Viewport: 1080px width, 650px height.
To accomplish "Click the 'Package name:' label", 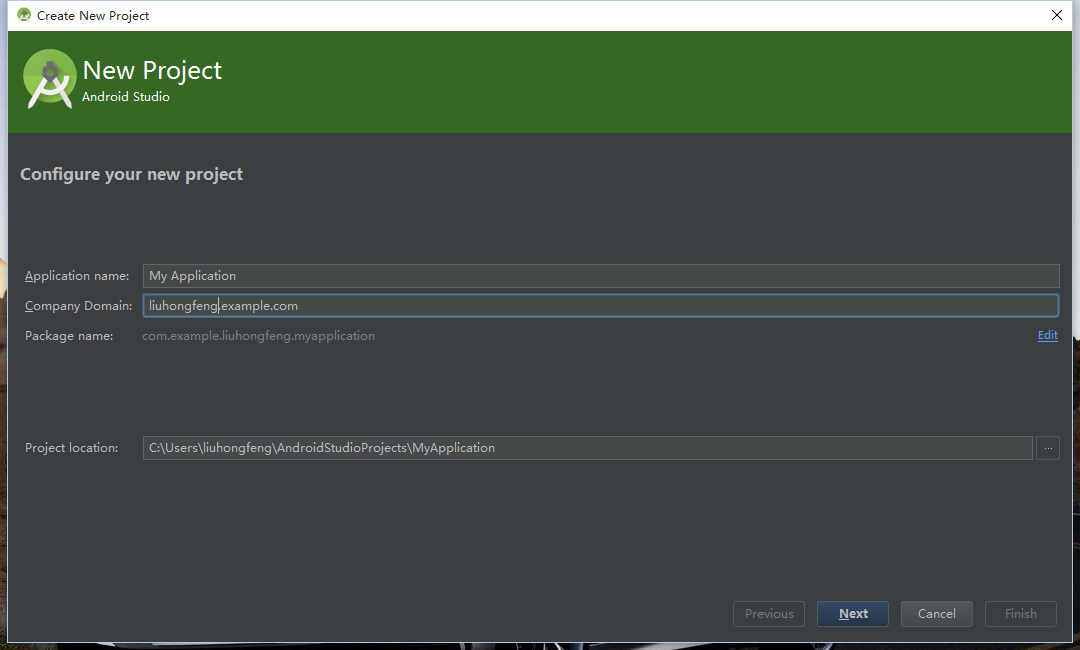I will 69,336.
